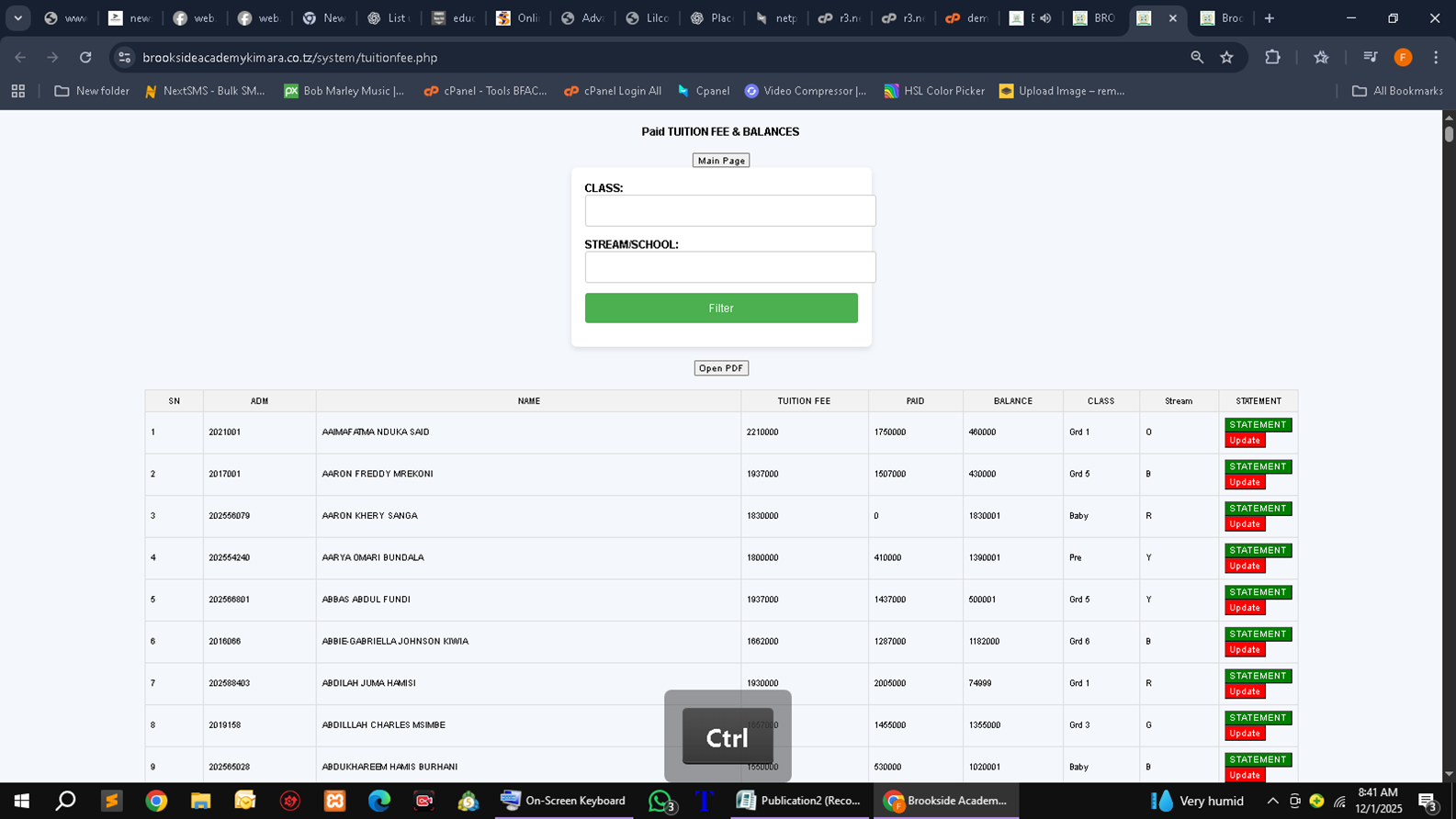Click the Open PDF button
Image resolution: width=1456 pixels, height=819 pixels.
click(721, 368)
